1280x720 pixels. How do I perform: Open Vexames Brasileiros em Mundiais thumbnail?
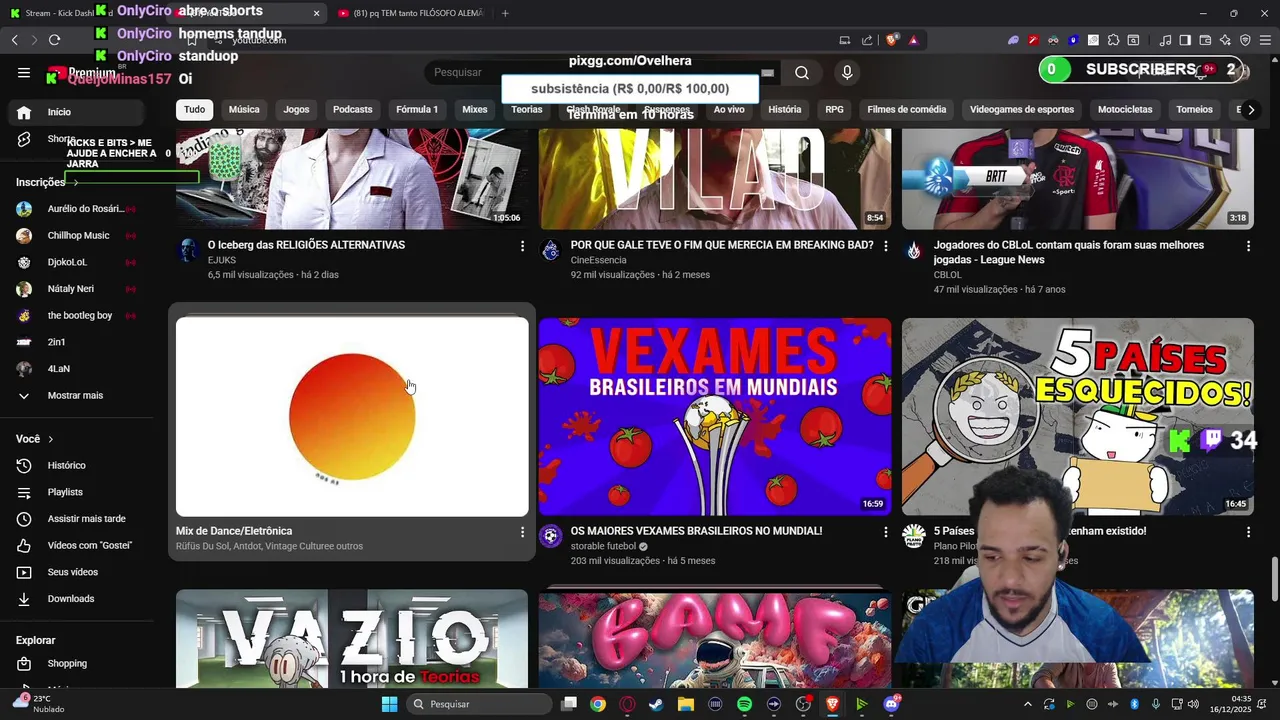[x=715, y=417]
